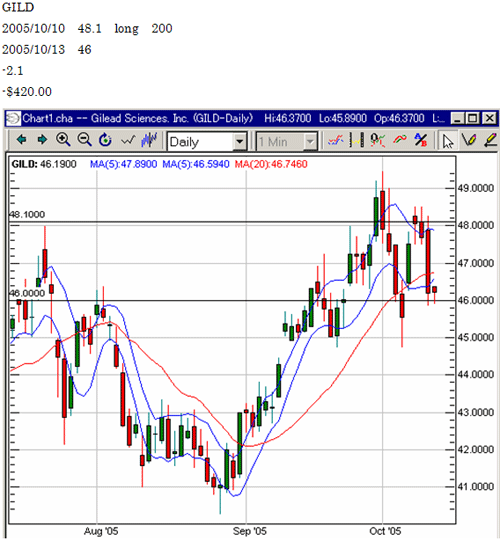Open the 1 Min interval dropdown

[310, 141]
